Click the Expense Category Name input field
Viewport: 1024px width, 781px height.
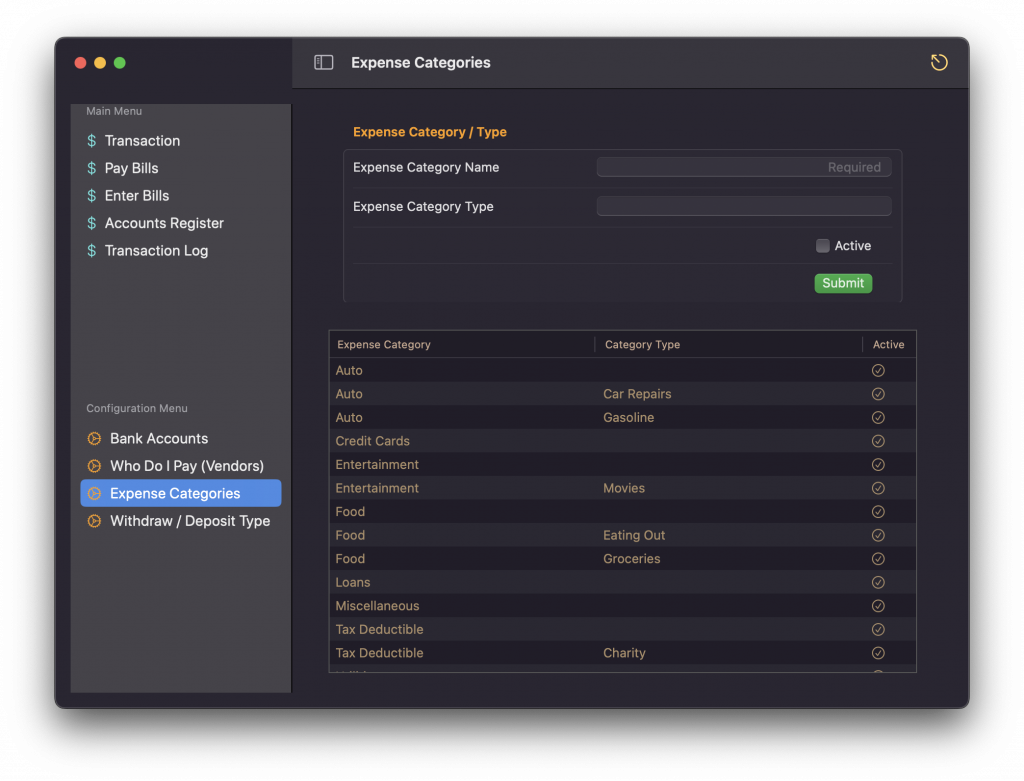[x=743, y=167]
